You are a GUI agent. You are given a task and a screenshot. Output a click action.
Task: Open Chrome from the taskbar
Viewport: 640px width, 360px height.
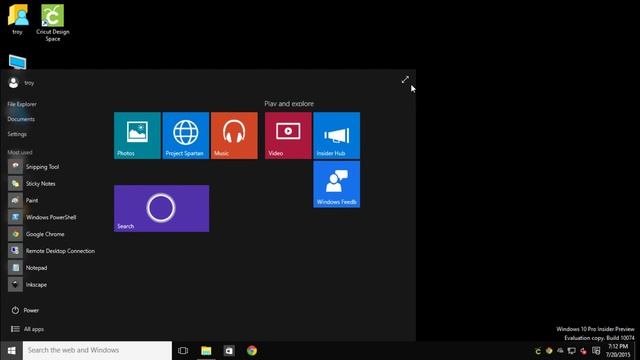[252, 351]
